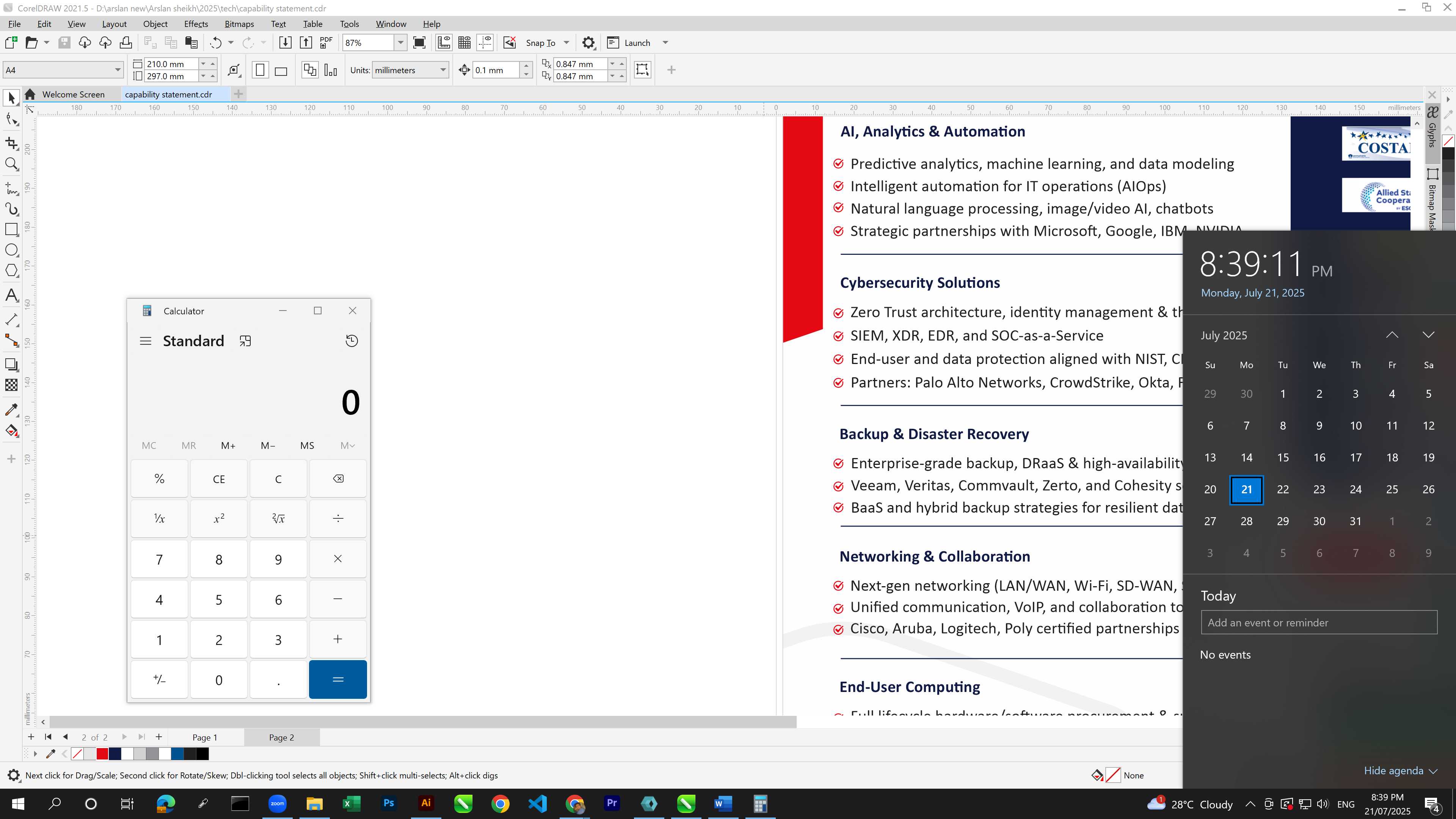Open Calculator history icon
1456x819 pixels.
pos(351,341)
